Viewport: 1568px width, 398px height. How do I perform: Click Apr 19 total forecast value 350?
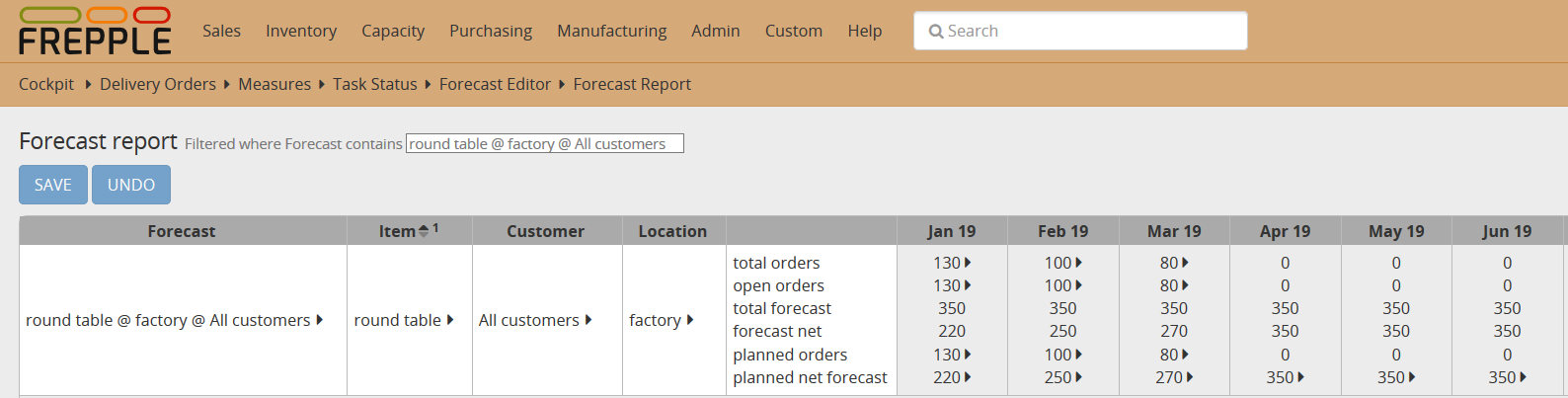pos(1286,308)
